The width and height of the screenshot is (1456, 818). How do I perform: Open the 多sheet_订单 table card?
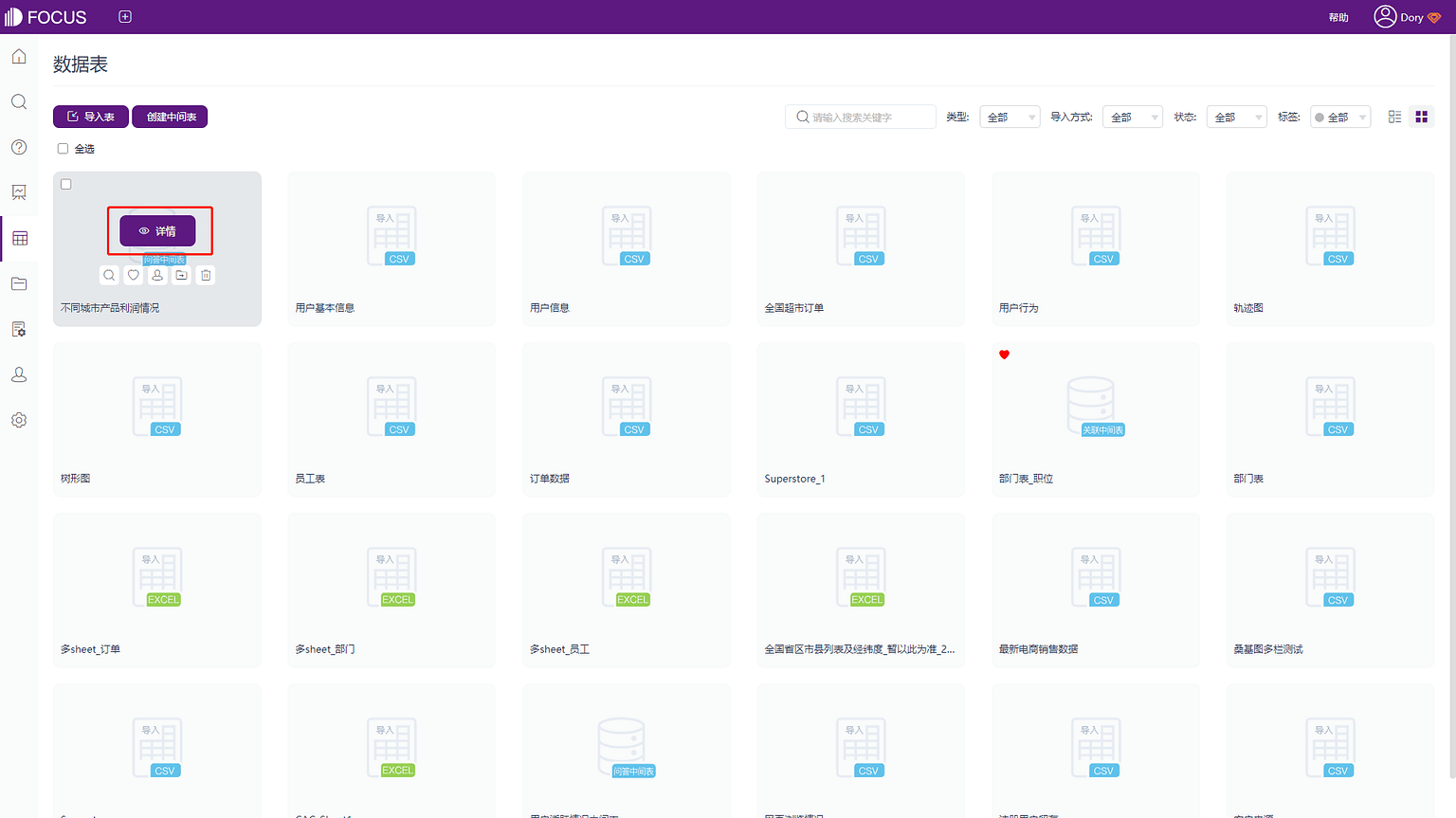(157, 590)
